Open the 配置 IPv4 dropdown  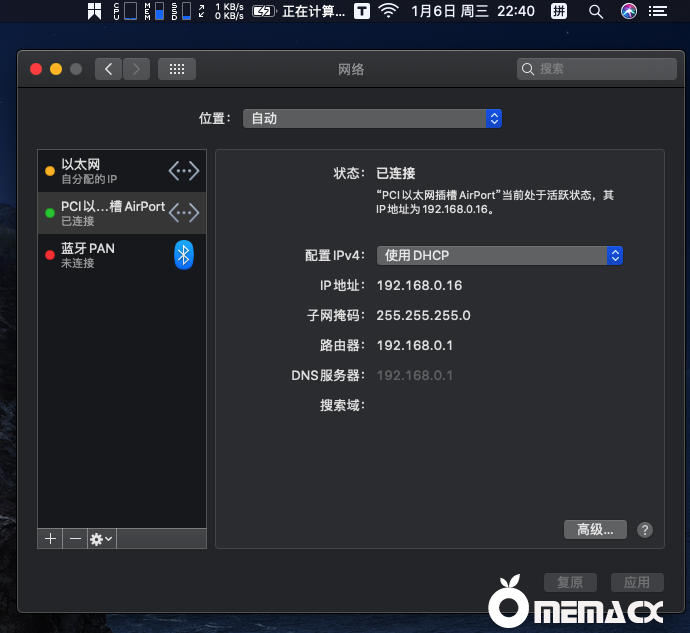coord(500,255)
